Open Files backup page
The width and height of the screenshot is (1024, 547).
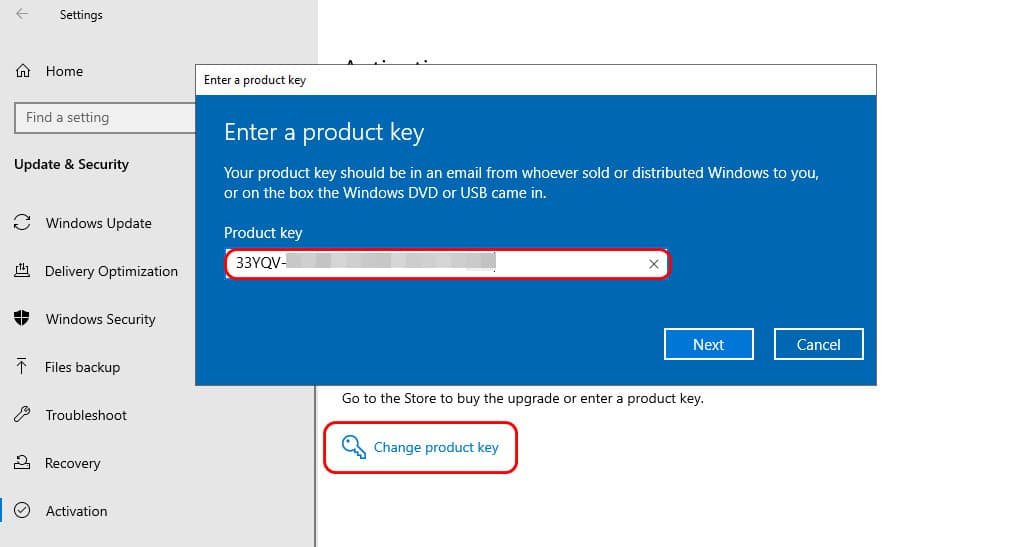(82, 367)
